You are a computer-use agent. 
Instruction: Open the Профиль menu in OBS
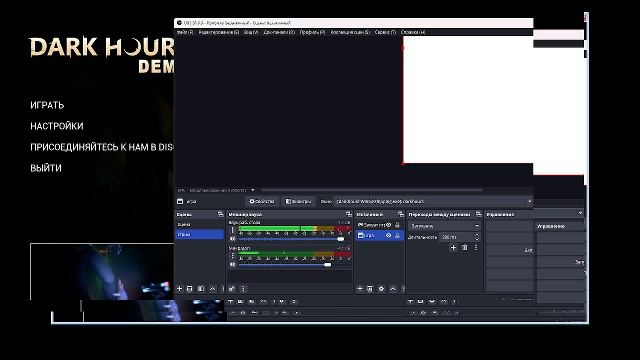[312, 32]
